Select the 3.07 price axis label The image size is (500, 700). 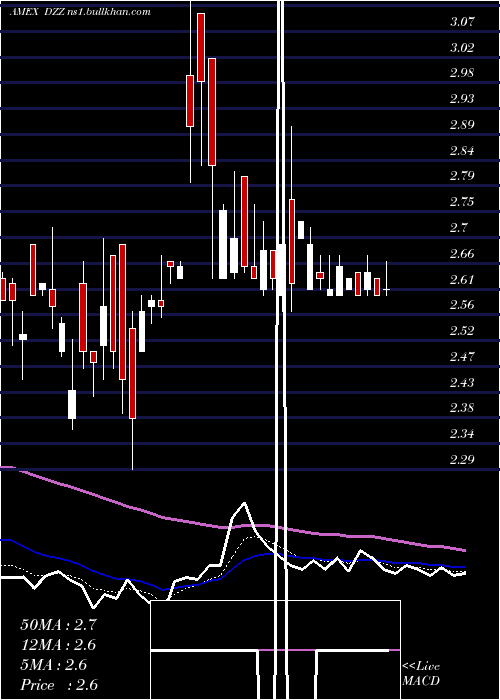[462, 22]
